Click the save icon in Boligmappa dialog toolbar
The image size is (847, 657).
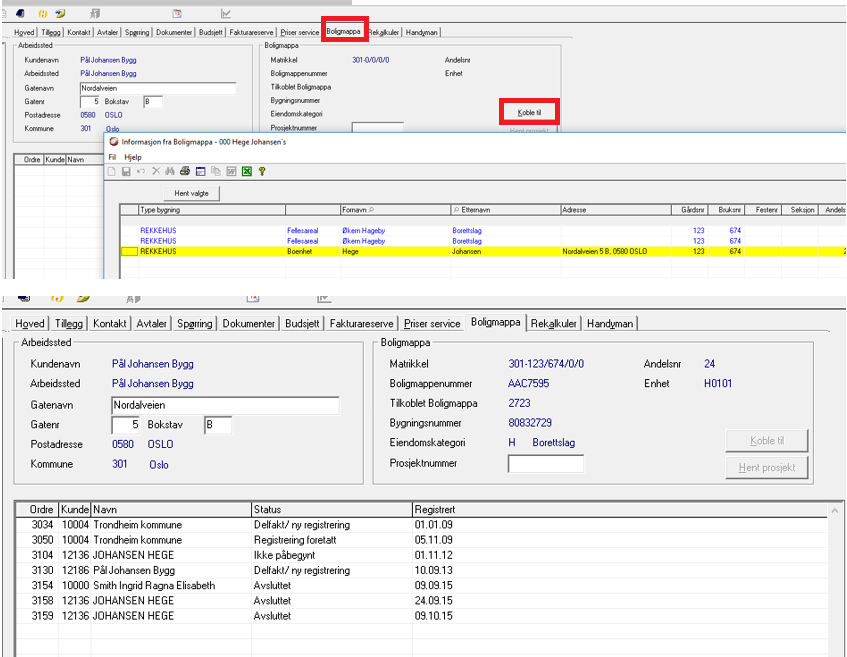(126, 172)
